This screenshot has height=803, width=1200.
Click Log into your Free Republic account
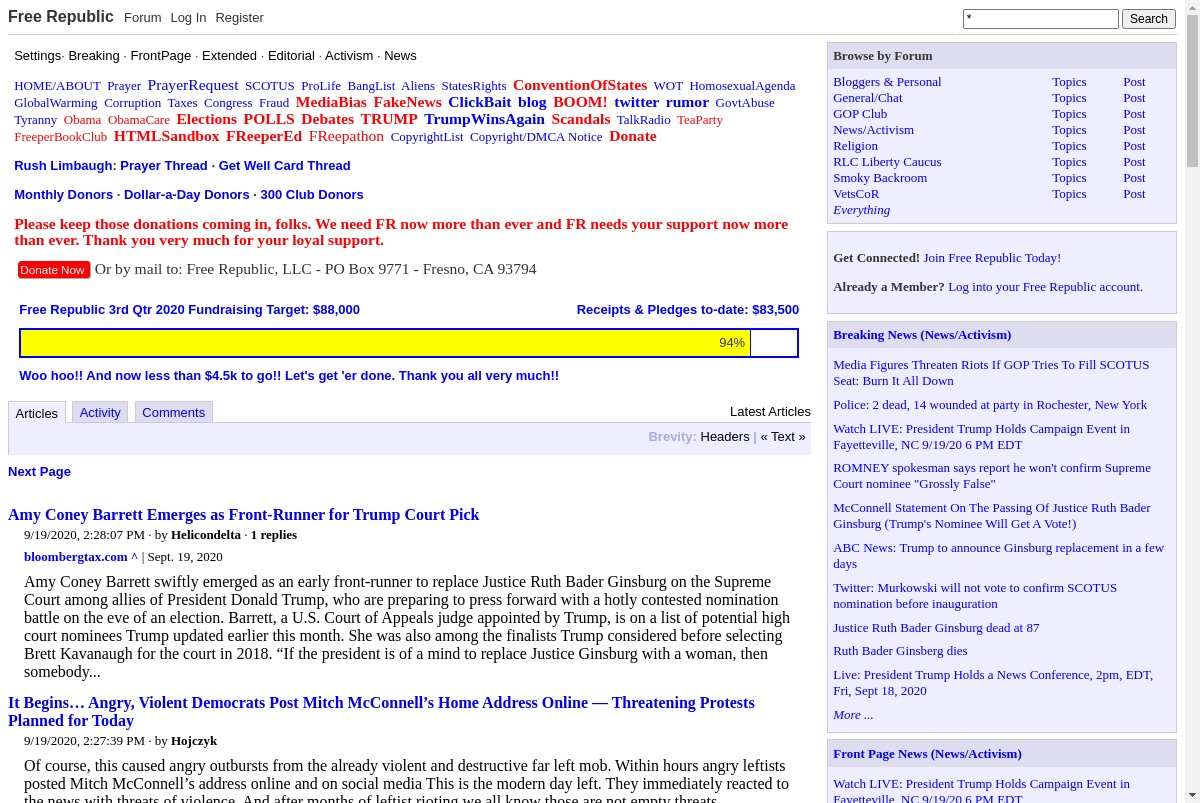[x=1045, y=287]
